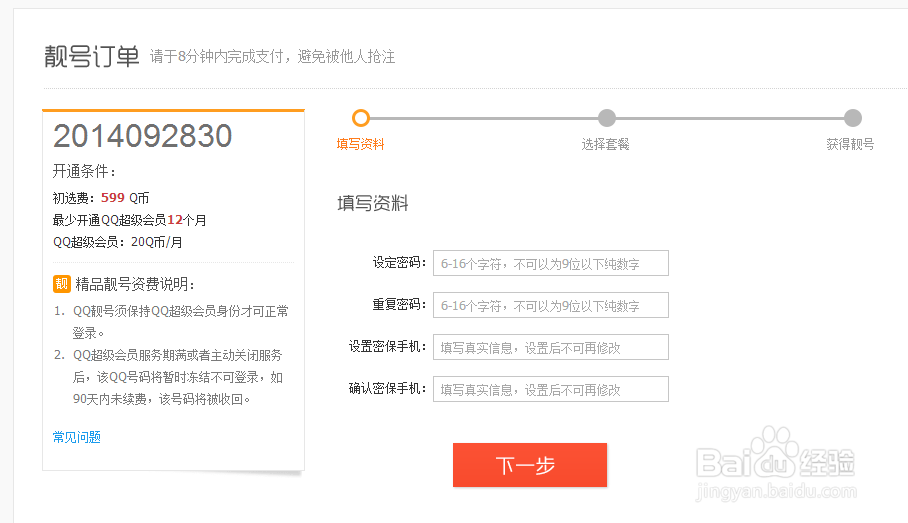
Task: Click the 选择套餐 step label
Action: click(605, 144)
